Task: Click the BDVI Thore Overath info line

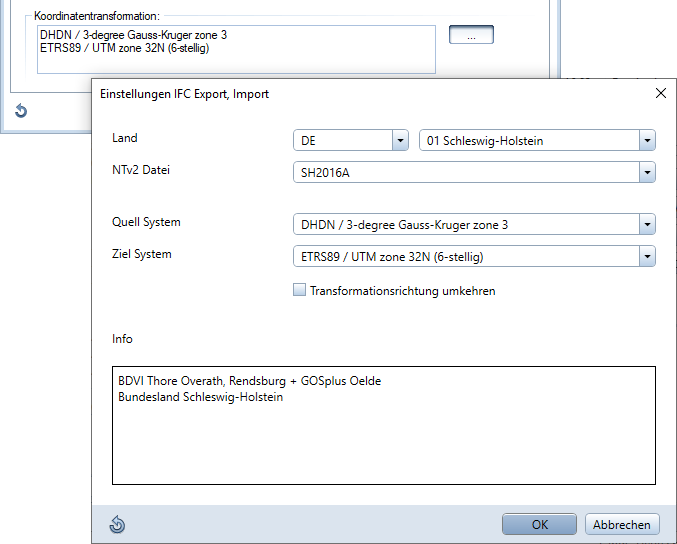Action: (x=249, y=381)
